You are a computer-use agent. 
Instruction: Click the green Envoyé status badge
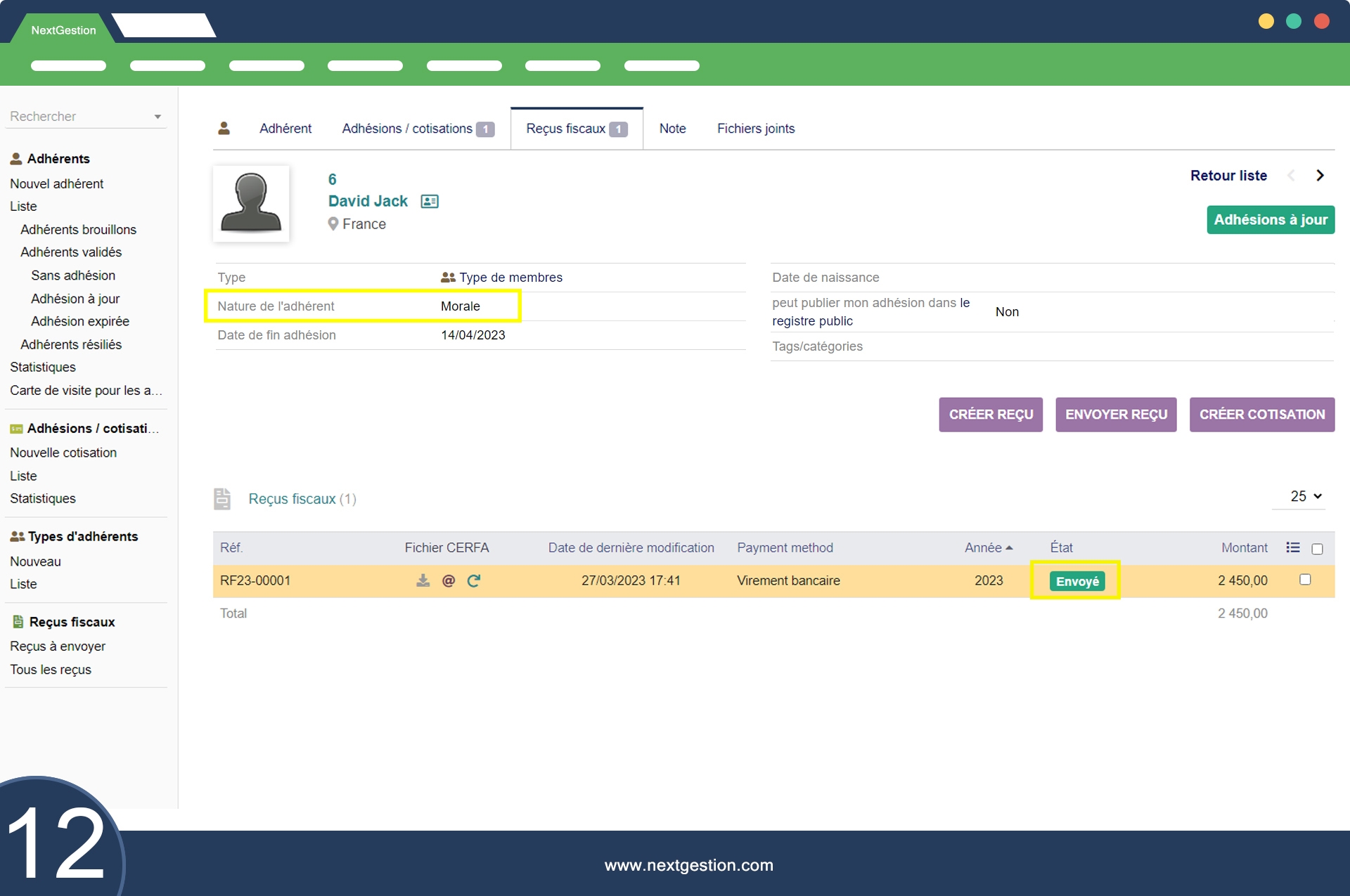[x=1076, y=581]
